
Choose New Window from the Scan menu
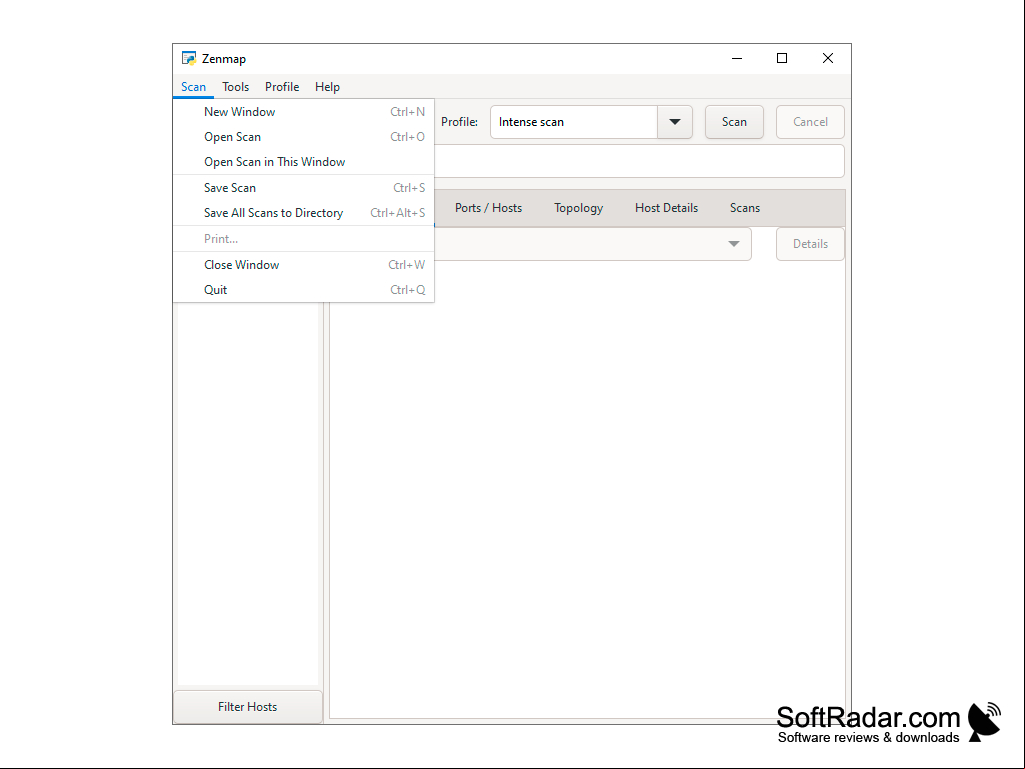(303, 112)
